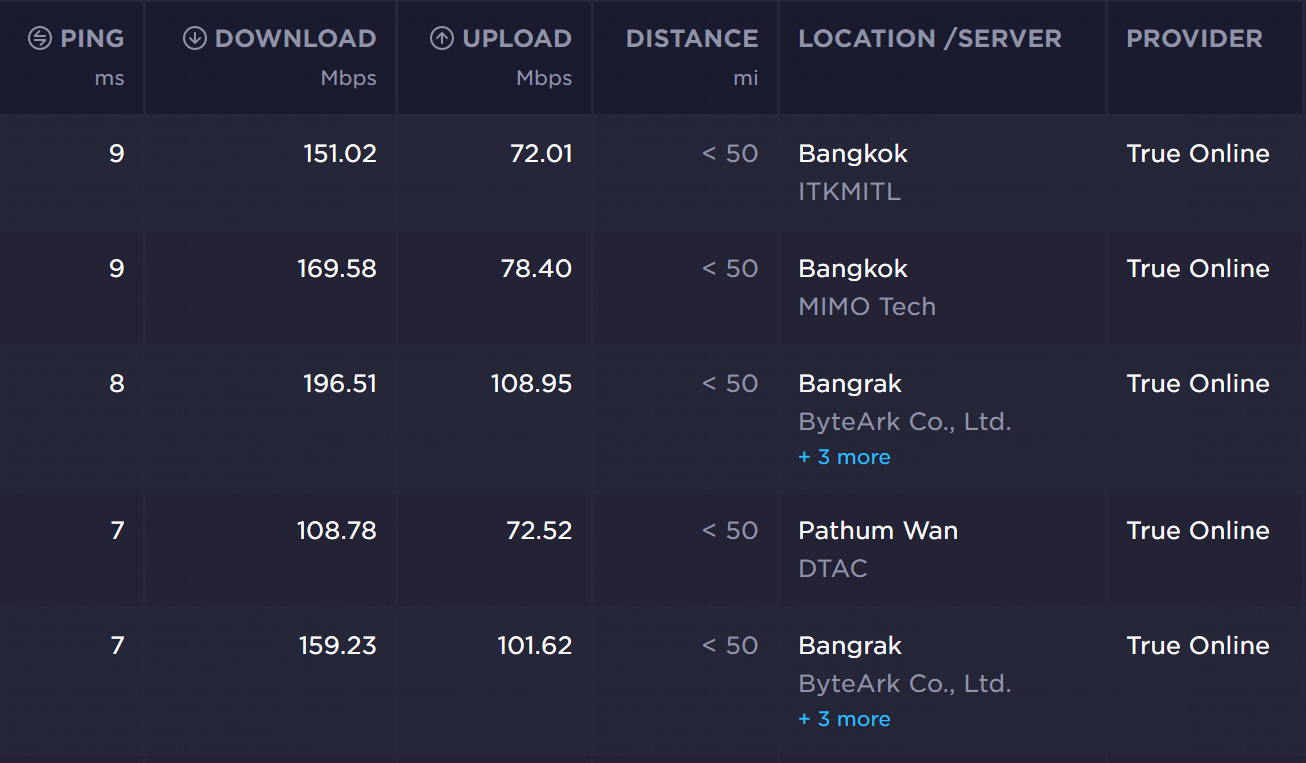Click the ITKMITL server name
Screen dimensions: 1306x763
[x=849, y=192]
